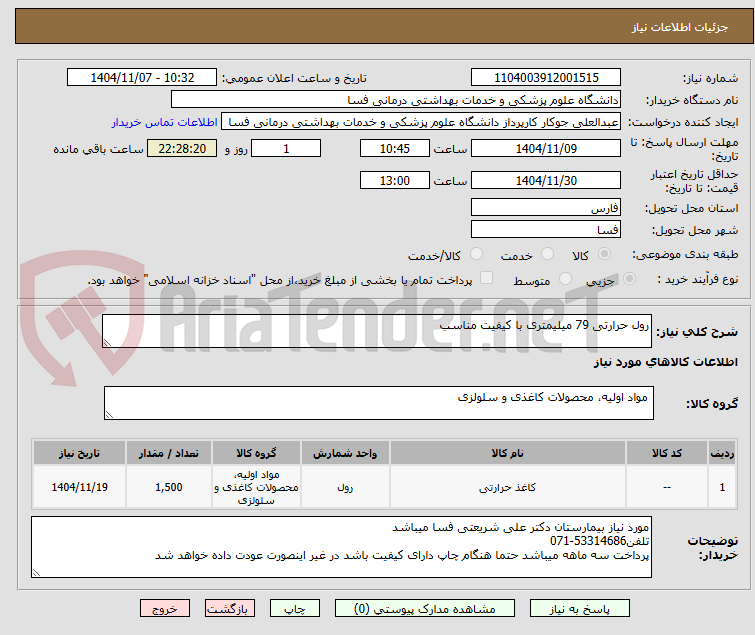Click the resize handle of شرح کلی نیاز box
Image resolution: width=755 pixels, height=635 pixels.
(107, 343)
